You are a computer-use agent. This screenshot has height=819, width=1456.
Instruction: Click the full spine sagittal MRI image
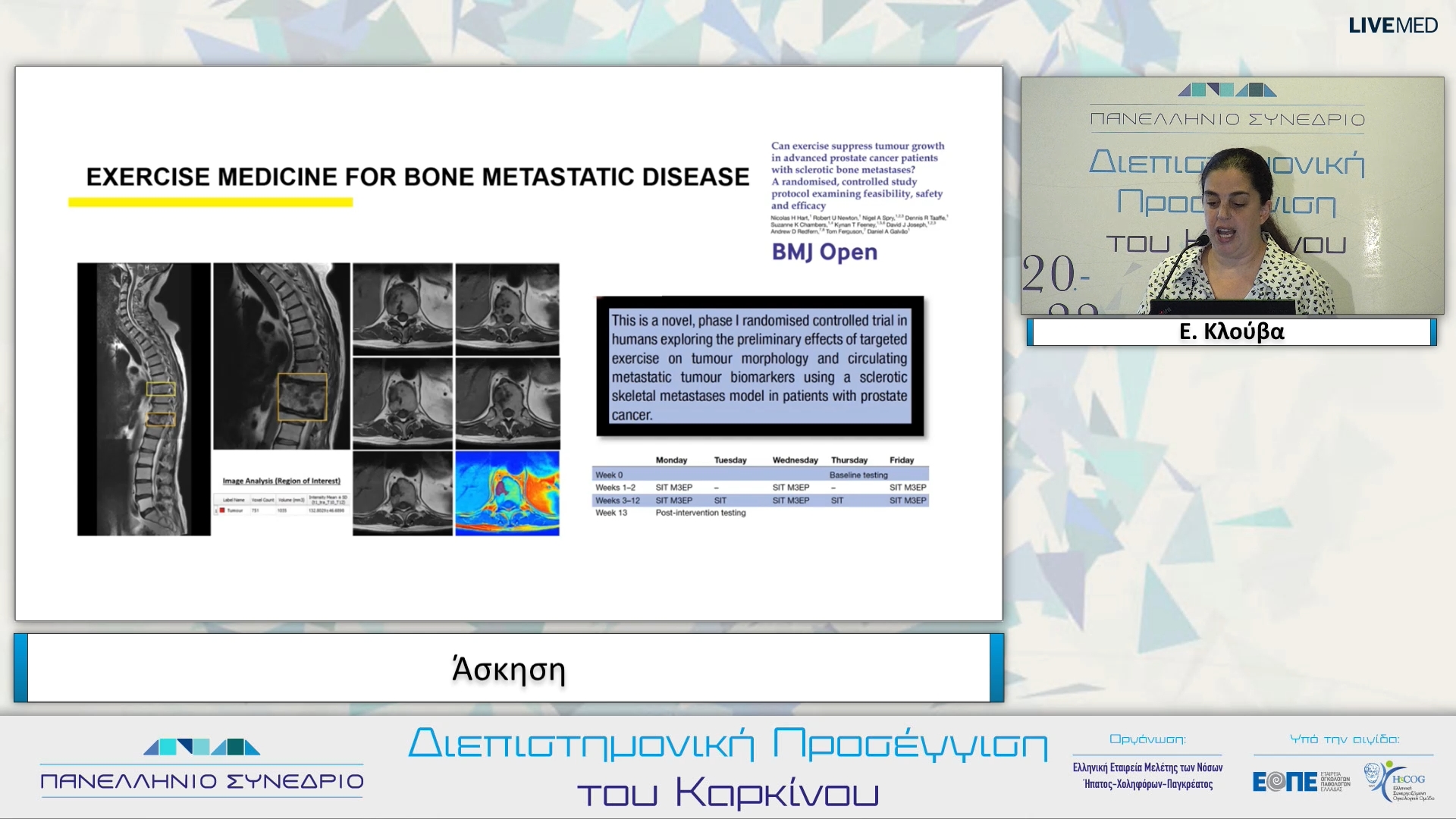pyautogui.click(x=143, y=399)
